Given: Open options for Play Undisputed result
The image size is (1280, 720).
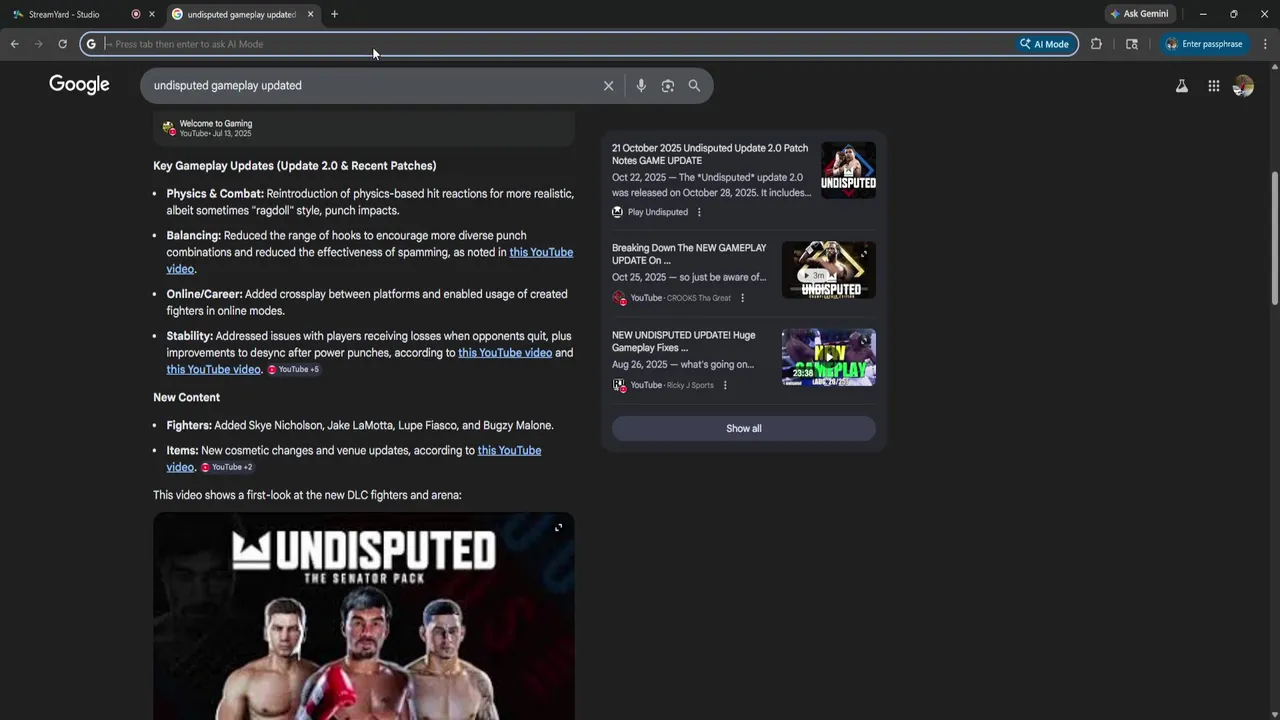Looking at the screenshot, I should tap(699, 212).
